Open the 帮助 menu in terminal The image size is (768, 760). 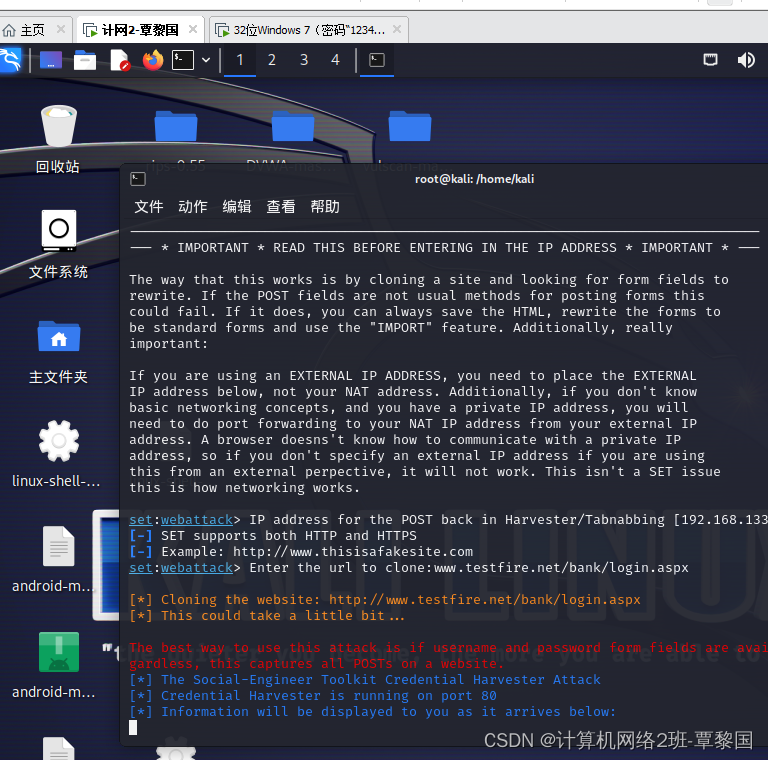[x=325, y=207]
